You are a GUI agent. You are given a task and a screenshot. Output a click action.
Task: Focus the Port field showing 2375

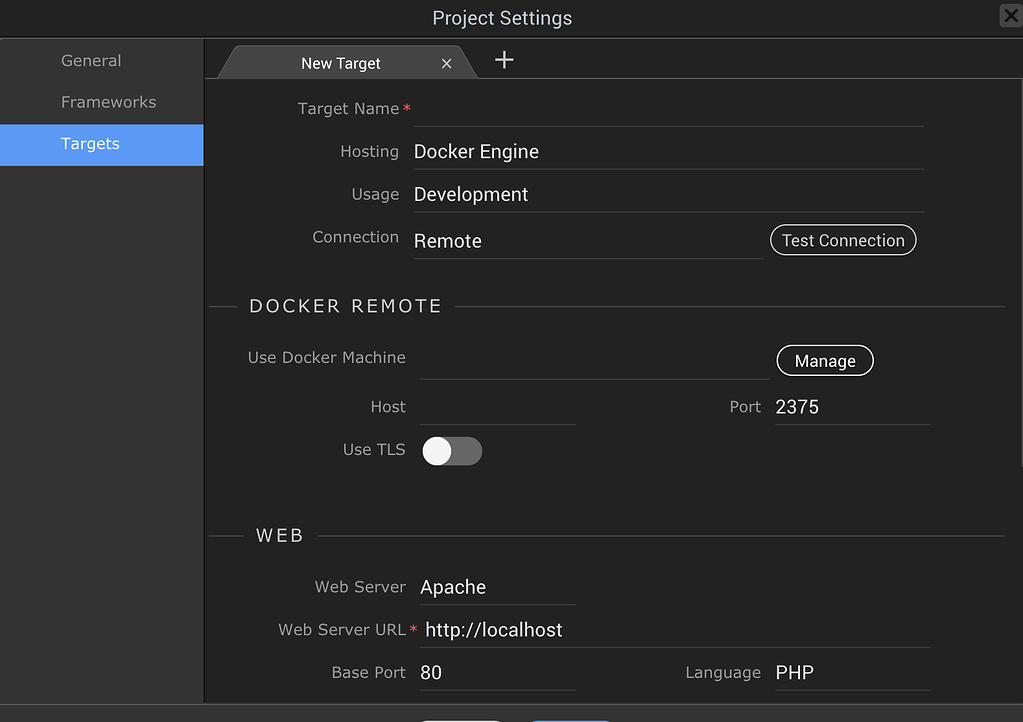(x=853, y=408)
